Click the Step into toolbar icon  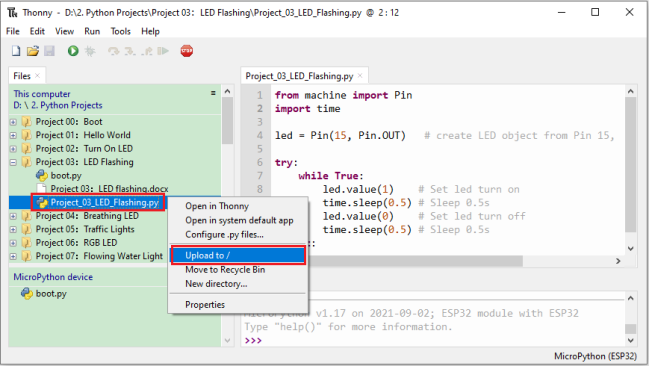130,51
